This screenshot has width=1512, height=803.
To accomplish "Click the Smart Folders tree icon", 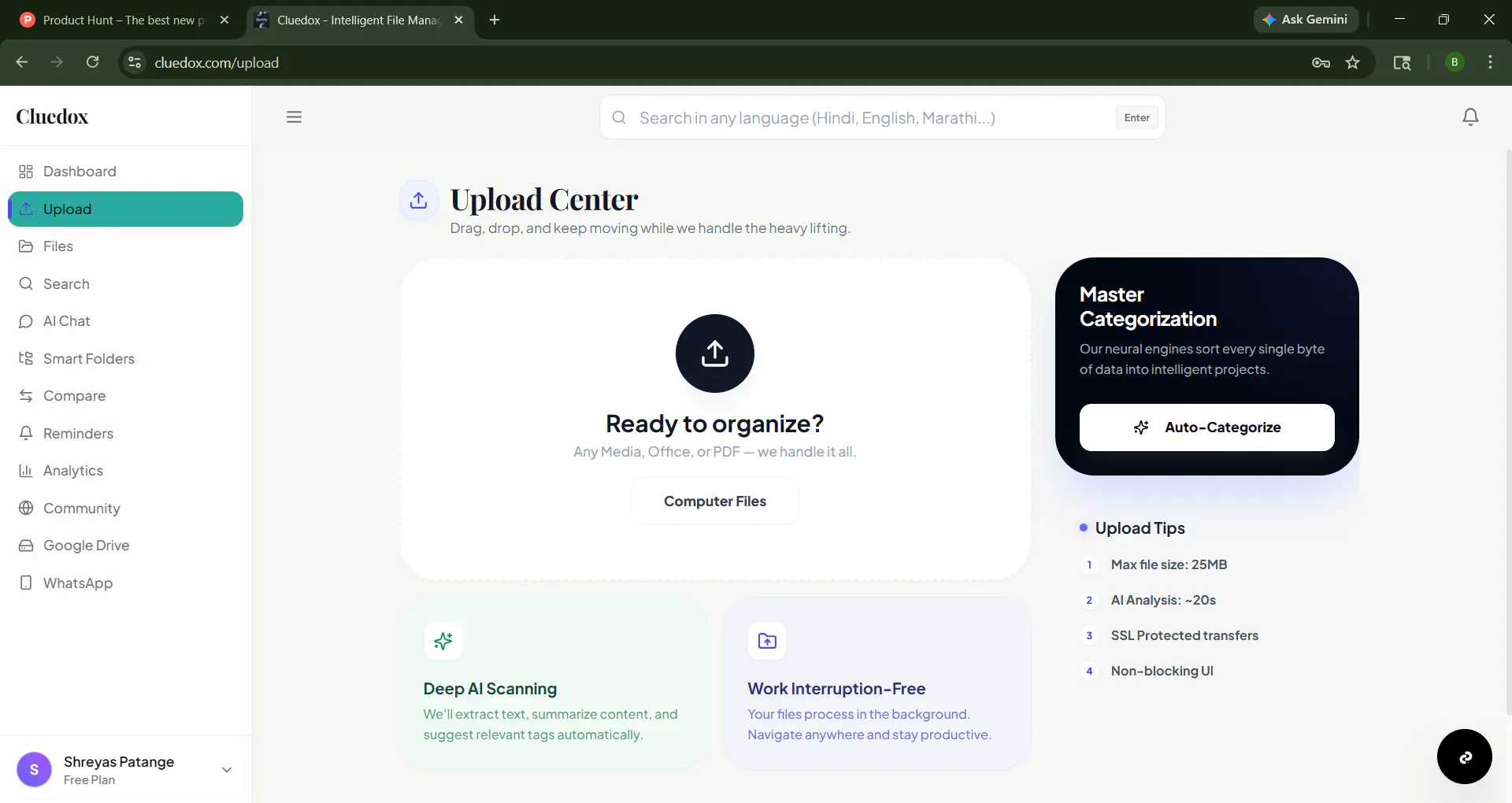I will [26, 358].
